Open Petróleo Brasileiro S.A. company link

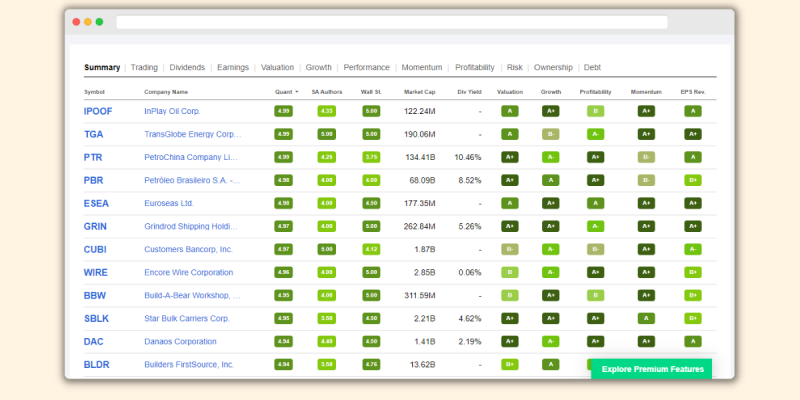192,180
